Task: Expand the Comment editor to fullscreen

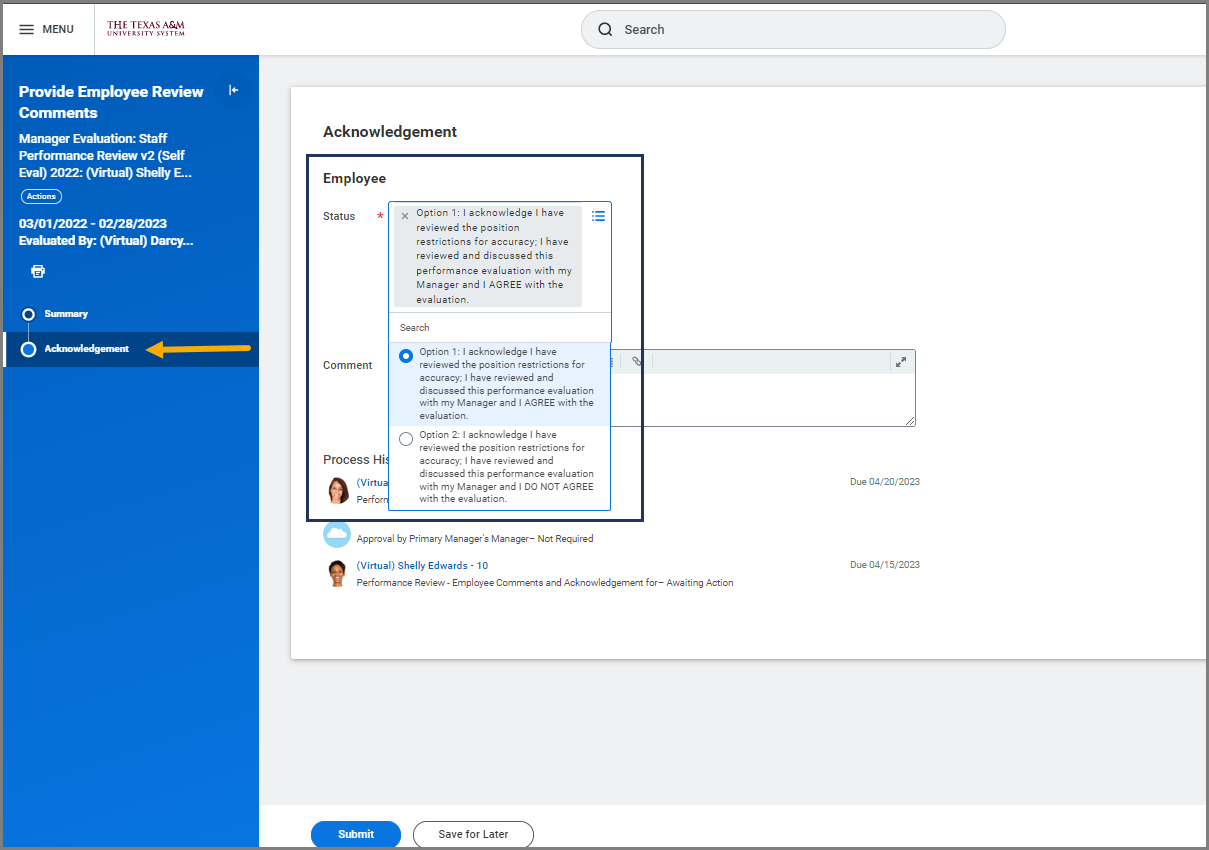Action: (900, 361)
